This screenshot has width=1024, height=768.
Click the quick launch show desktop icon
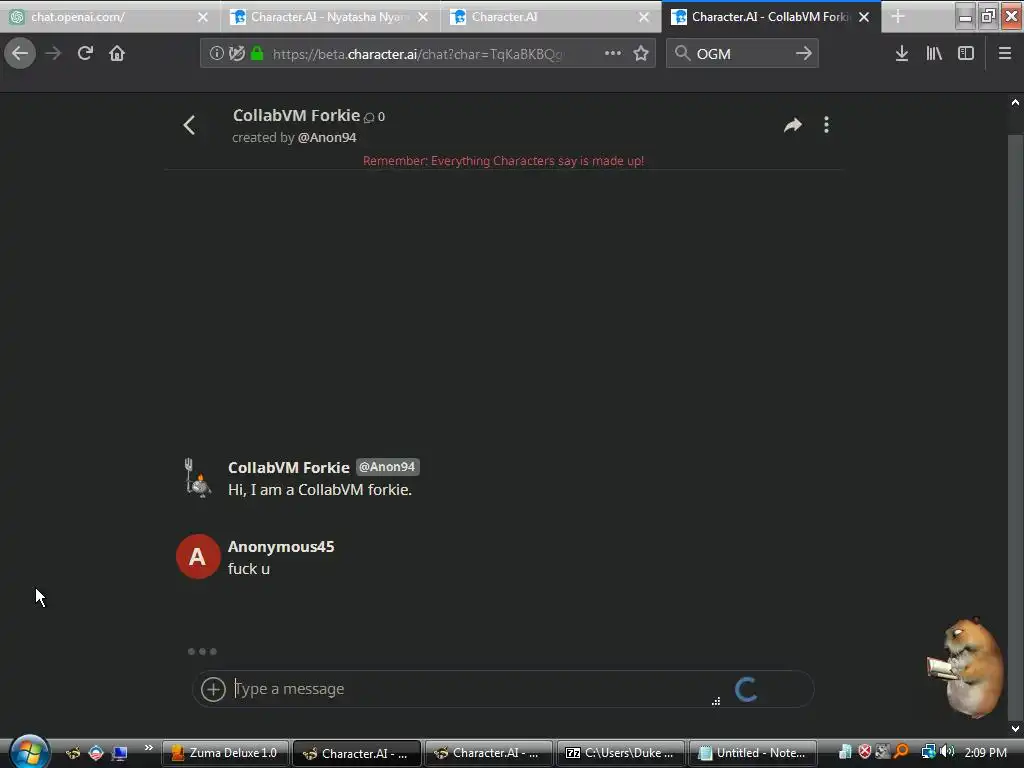click(120, 752)
